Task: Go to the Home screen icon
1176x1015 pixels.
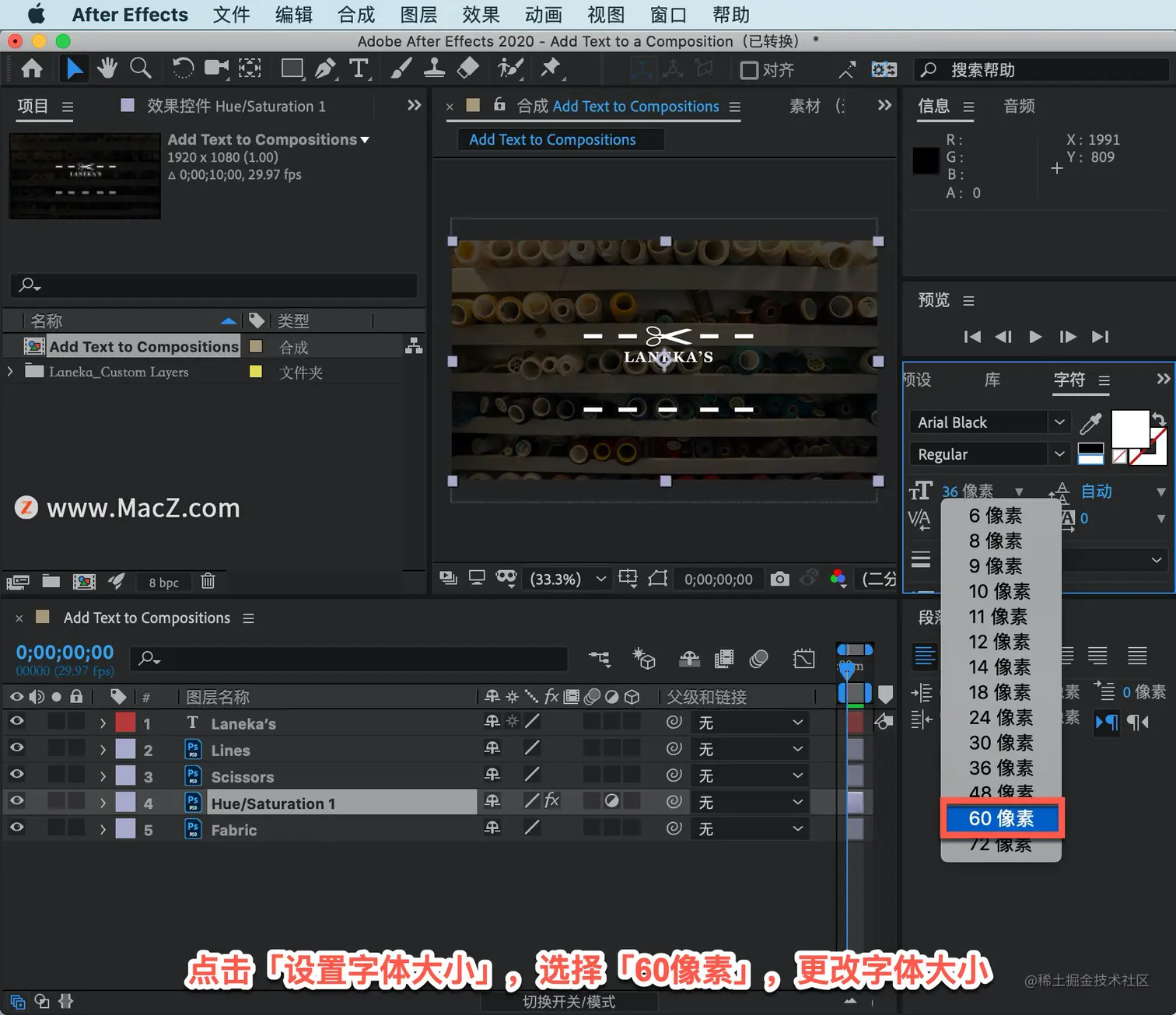Action: (32, 69)
